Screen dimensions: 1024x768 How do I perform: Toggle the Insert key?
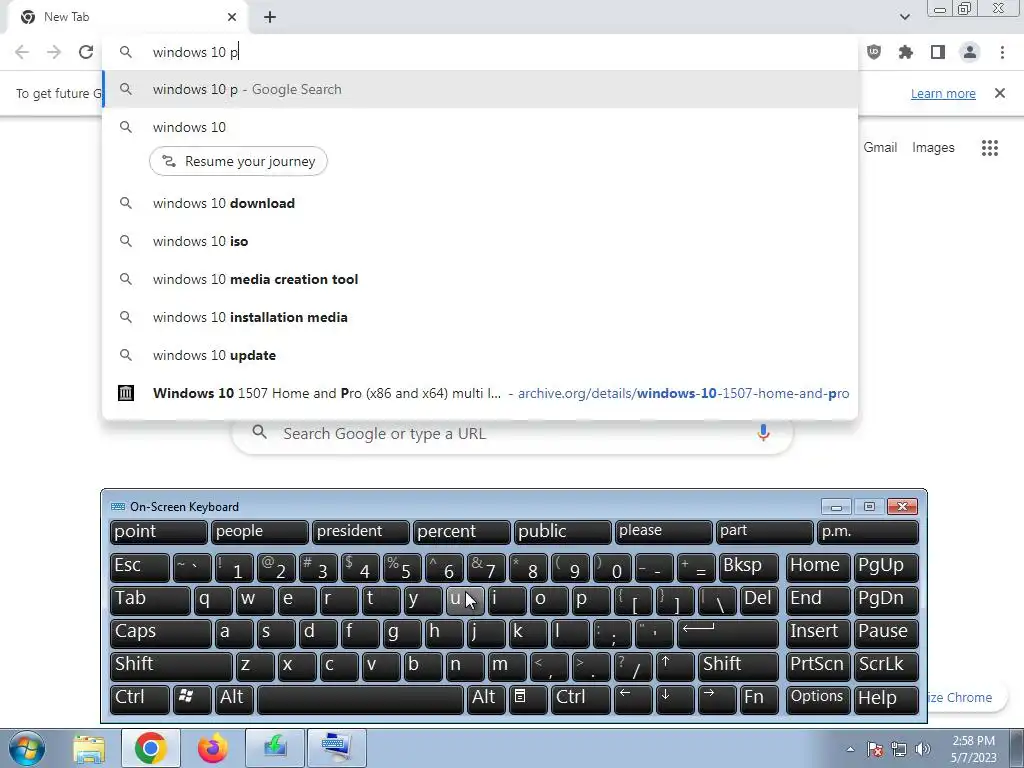(818, 632)
